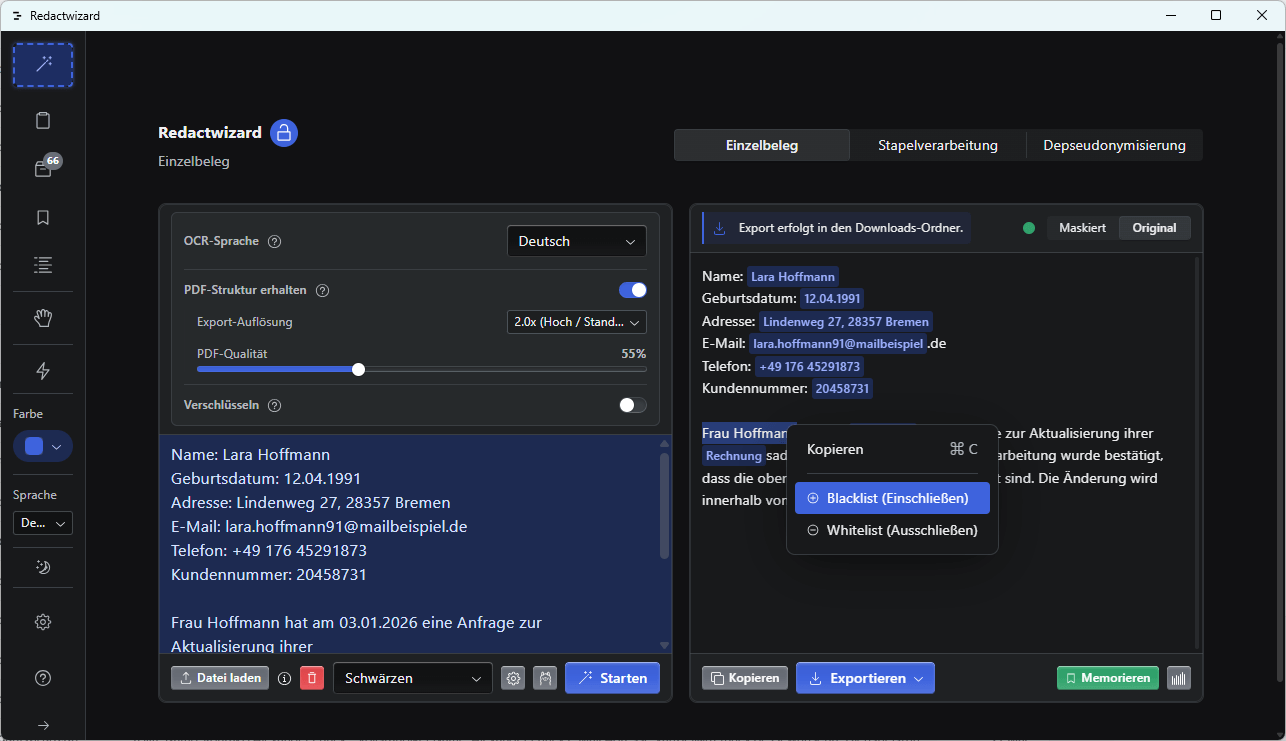Open the OCR-Sprache Deutsch dropdown
Viewport: 1286px width, 741px height.
577,241
